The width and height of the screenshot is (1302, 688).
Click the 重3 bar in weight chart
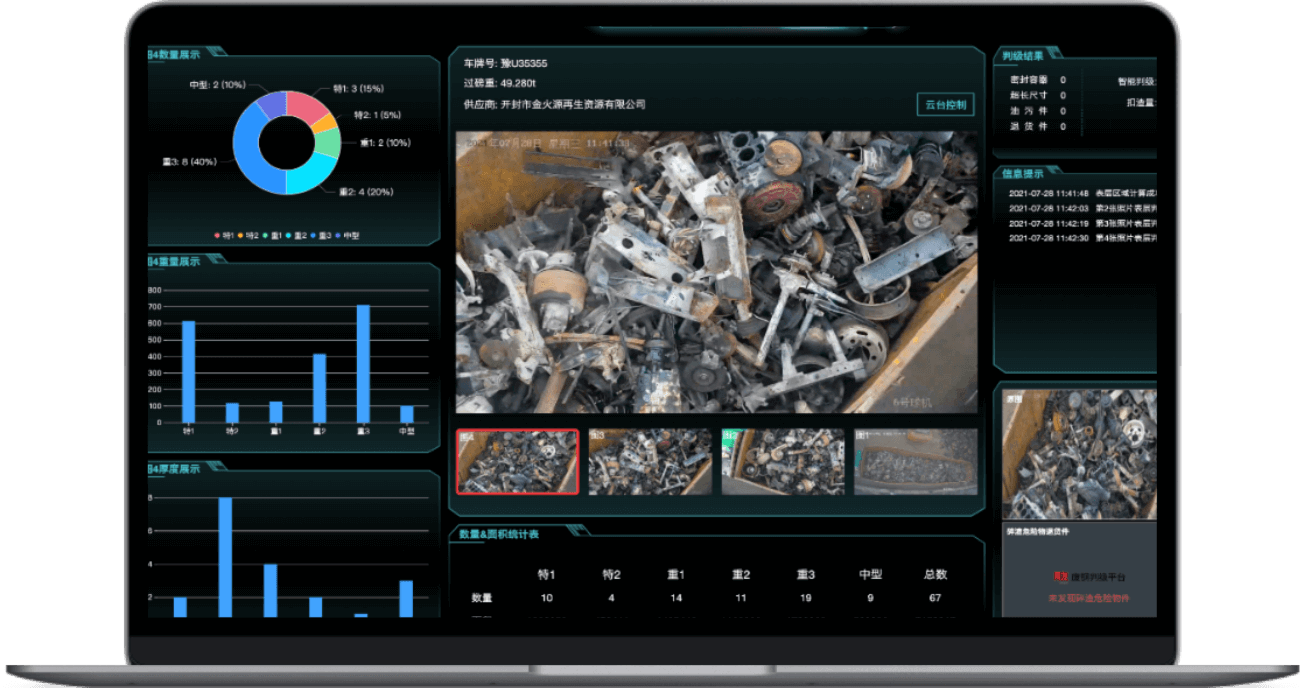click(x=363, y=364)
